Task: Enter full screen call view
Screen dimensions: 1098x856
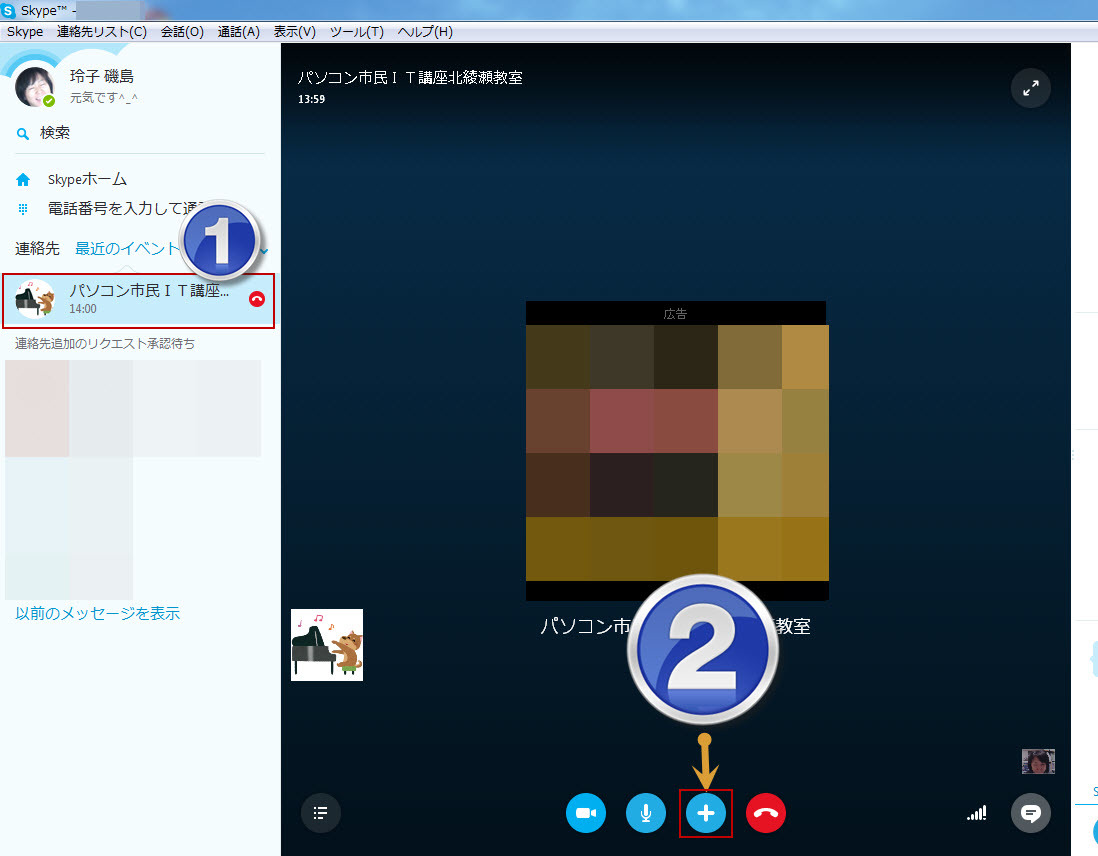Action: coord(1031,88)
